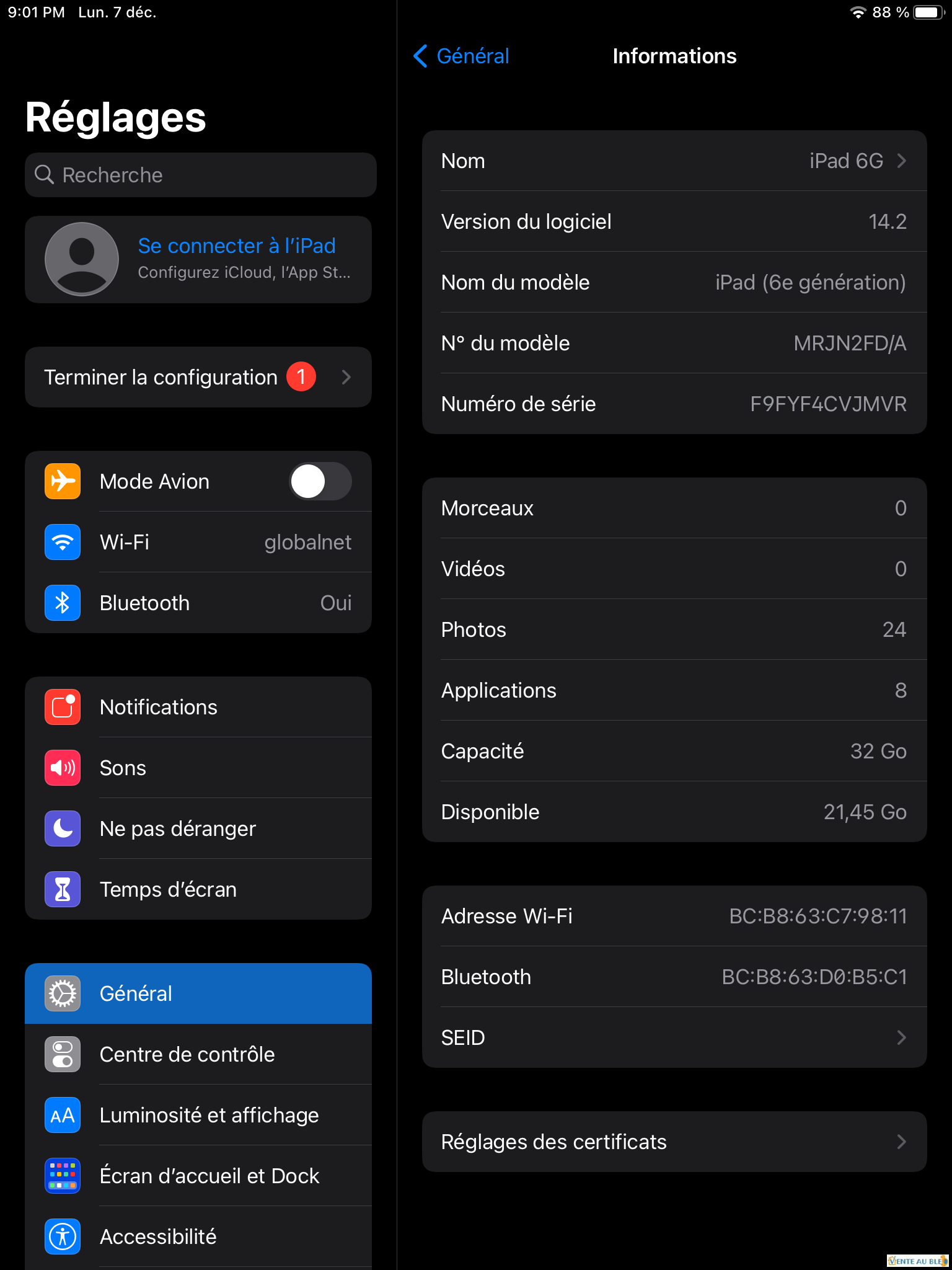Open Notifications settings
952x1270 pixels.
tap(198, 707)
